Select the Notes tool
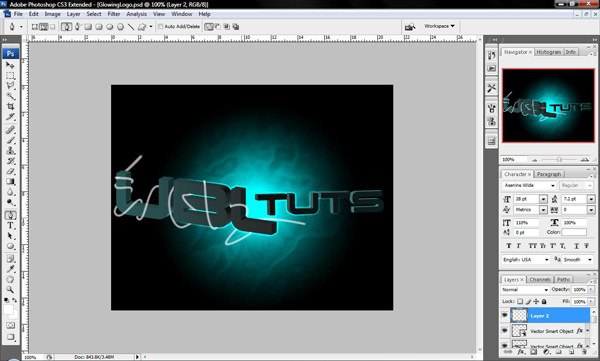The height and width of the screenshot is (361, 600). (10, 259)
